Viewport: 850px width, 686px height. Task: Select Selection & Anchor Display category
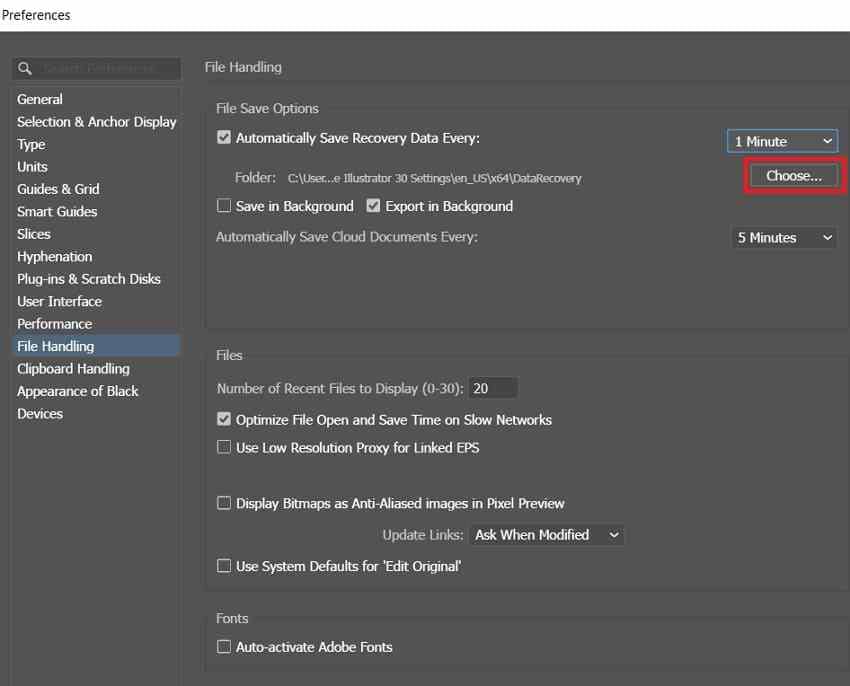tap(96, 121)
